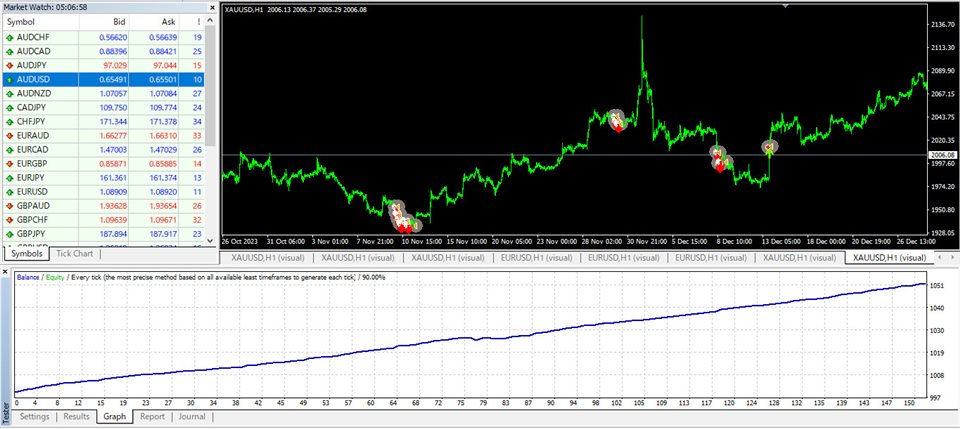Click the AUDCAD symbol arrow icon
The width and height of the screenshot is (960, 429).
(10, 51)
